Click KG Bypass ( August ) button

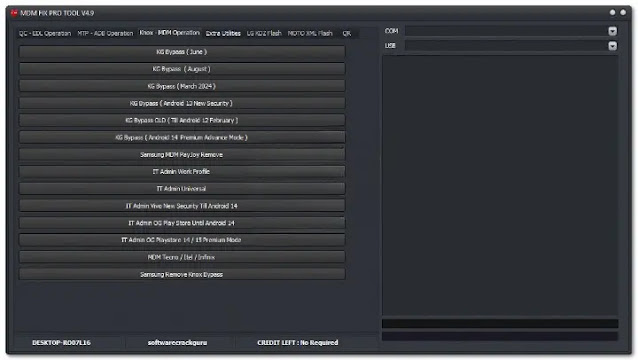(x=182, y=69)
